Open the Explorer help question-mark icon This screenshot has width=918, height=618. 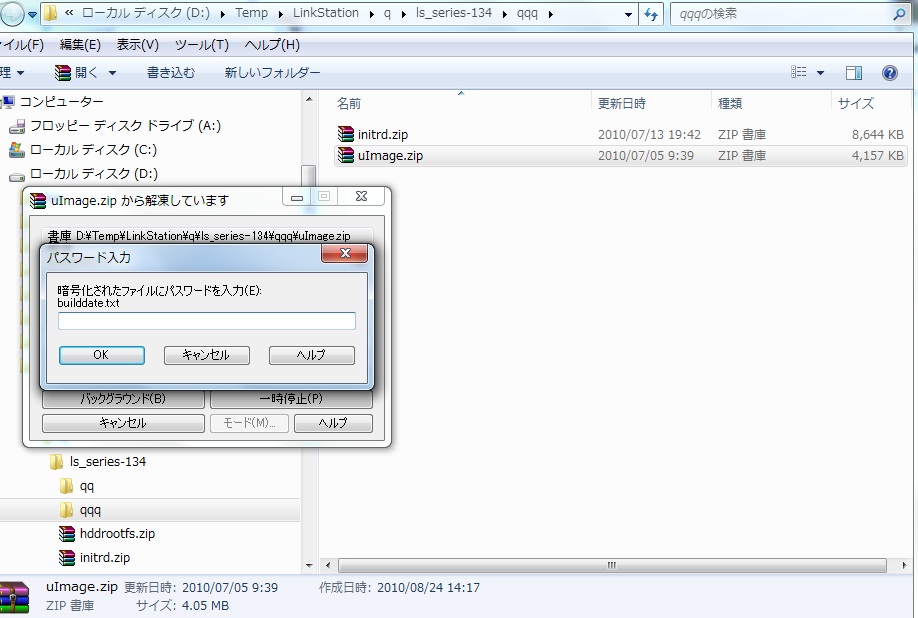tap(889, 73)
